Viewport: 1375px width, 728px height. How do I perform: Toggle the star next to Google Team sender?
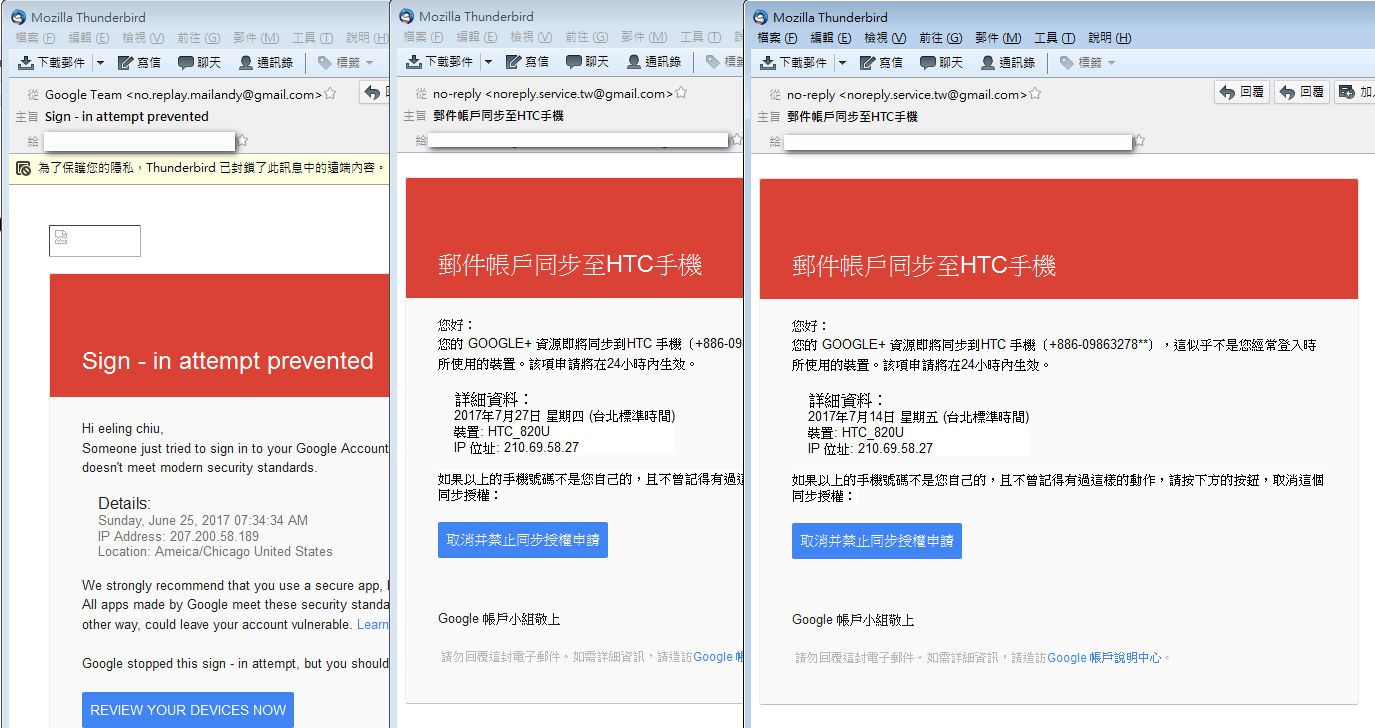click(x=329, y=90)
